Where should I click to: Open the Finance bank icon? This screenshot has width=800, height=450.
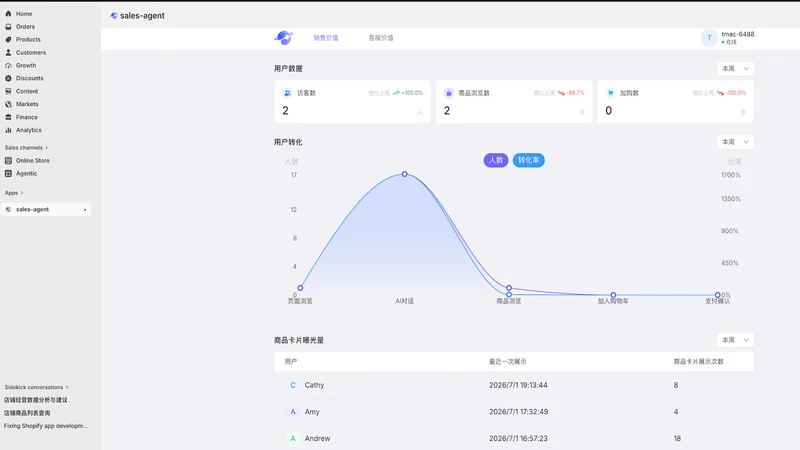[x=8, y=117]
